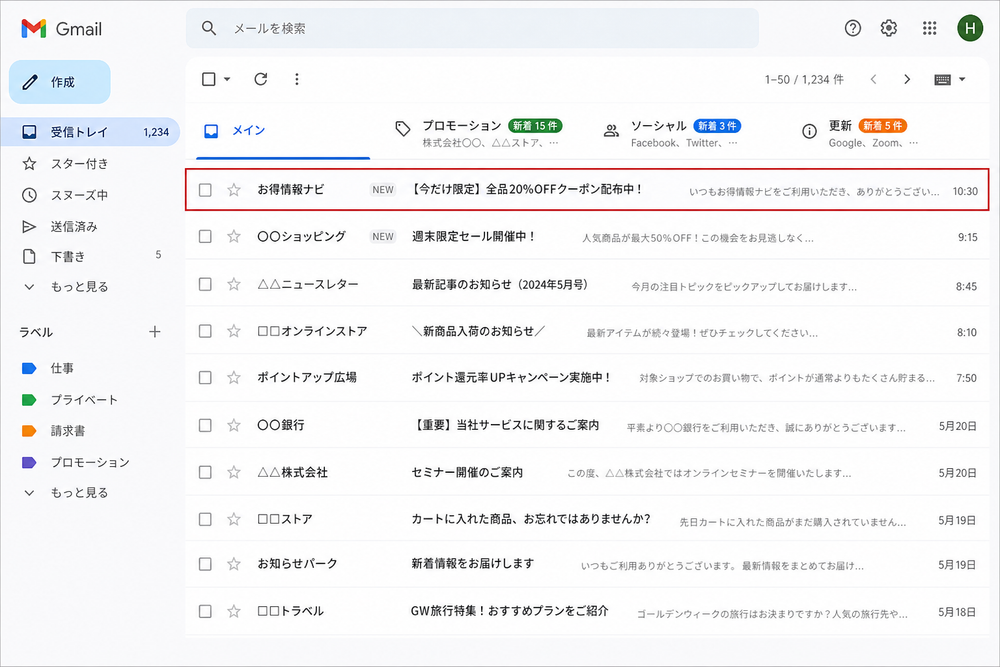This screenshot has width=1000, height=667.
Task: Select the 〇〇銀行 email checkbox
Action: tap(205, 425)
